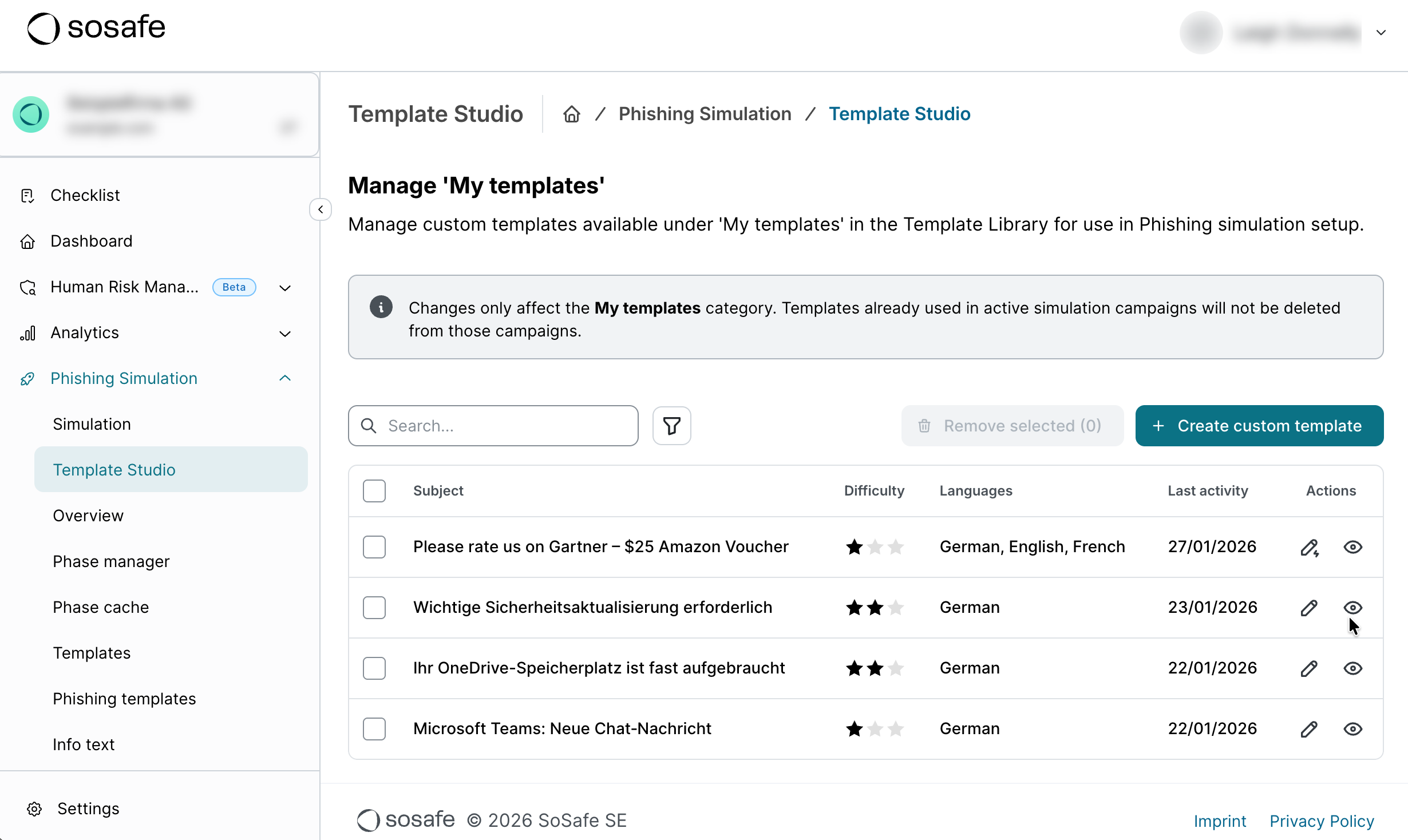
Task: Open Settings gear in sidebar
Action: (34, 809)
